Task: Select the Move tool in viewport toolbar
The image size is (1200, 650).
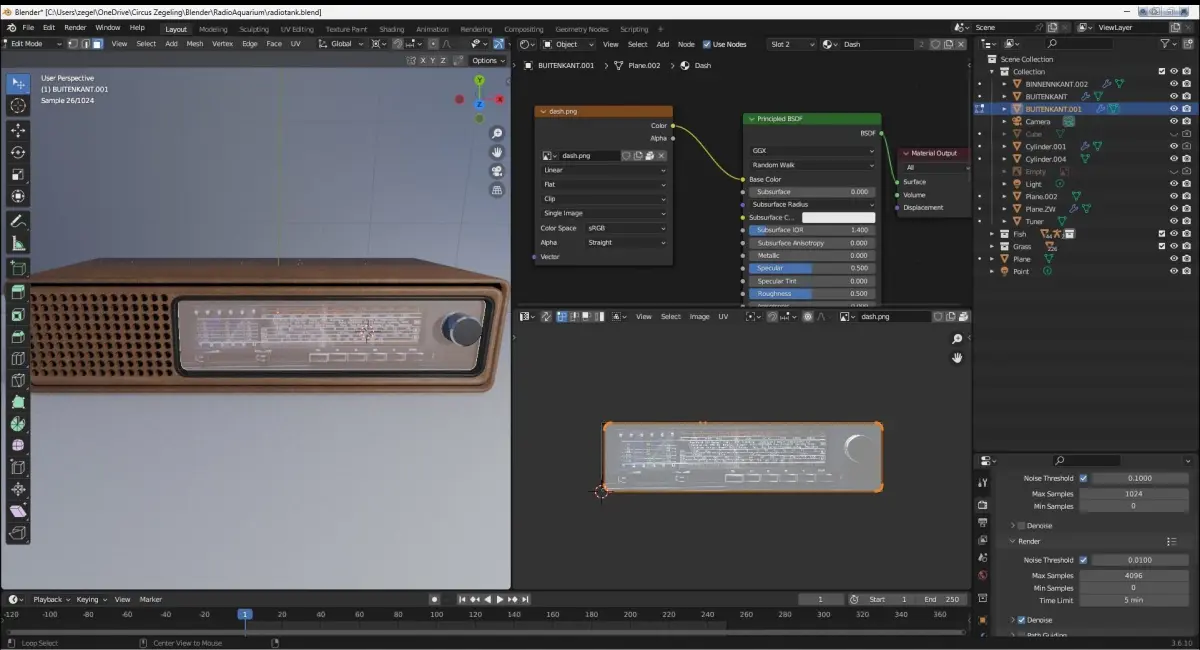Action: [18, 131]
